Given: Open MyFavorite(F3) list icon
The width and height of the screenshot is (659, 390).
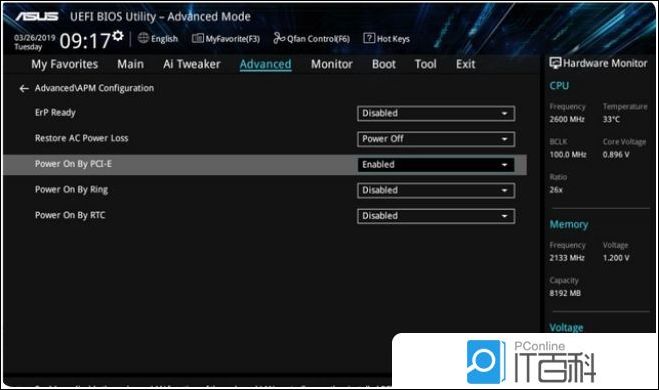Looking at the screenshot, I should point(198,38).
